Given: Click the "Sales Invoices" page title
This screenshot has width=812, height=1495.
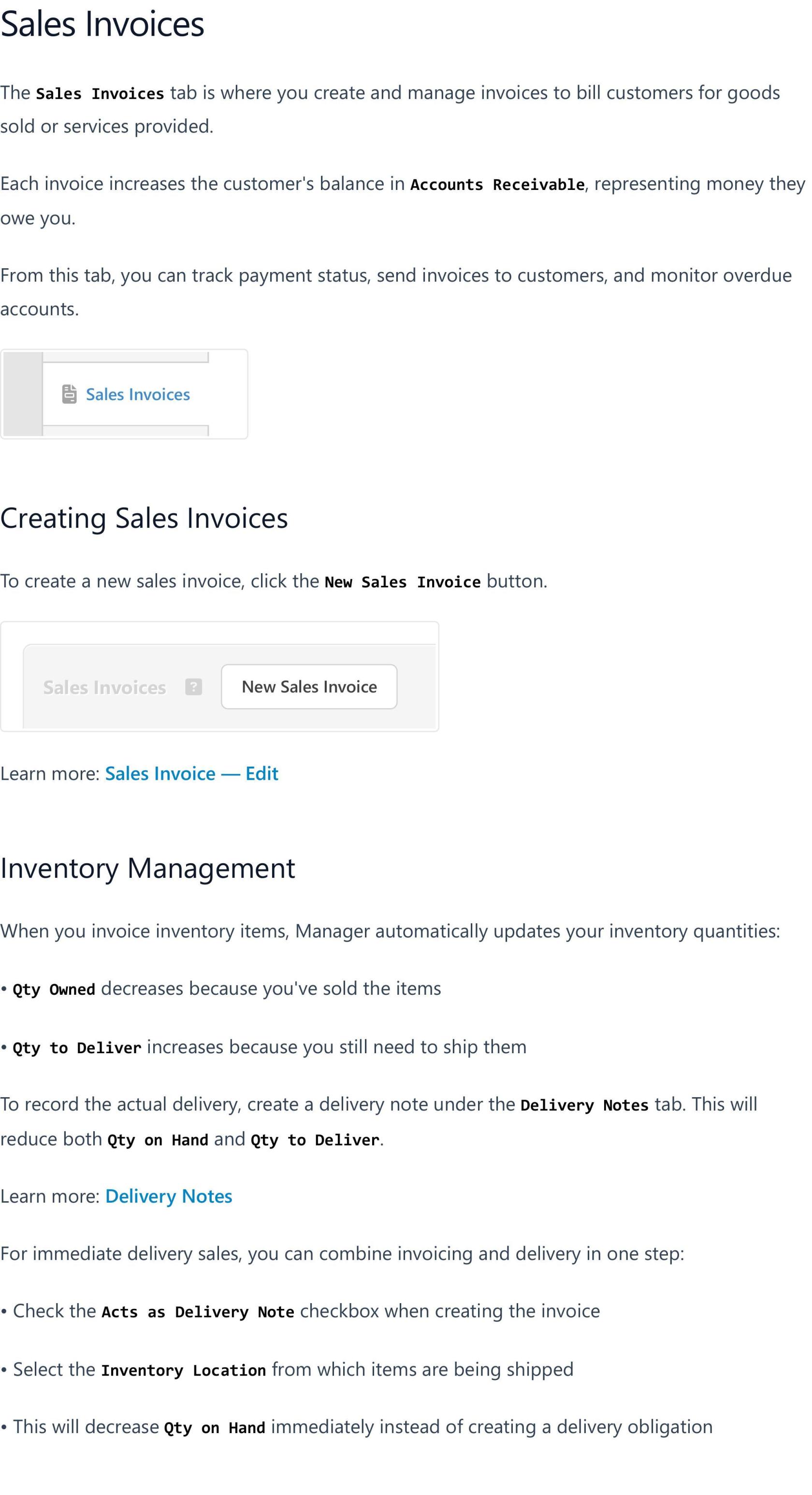Looking at the screenshot, I should pyautogui.click(x=102, y=24).
